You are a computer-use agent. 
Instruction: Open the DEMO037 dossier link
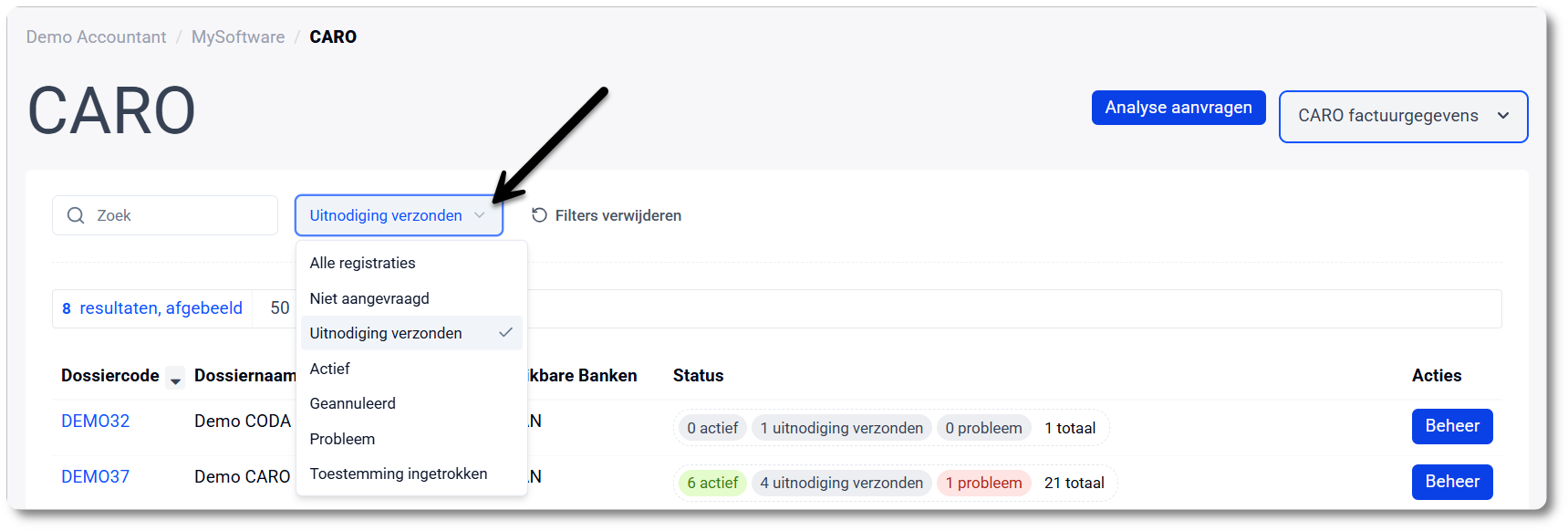click(96, 476)
